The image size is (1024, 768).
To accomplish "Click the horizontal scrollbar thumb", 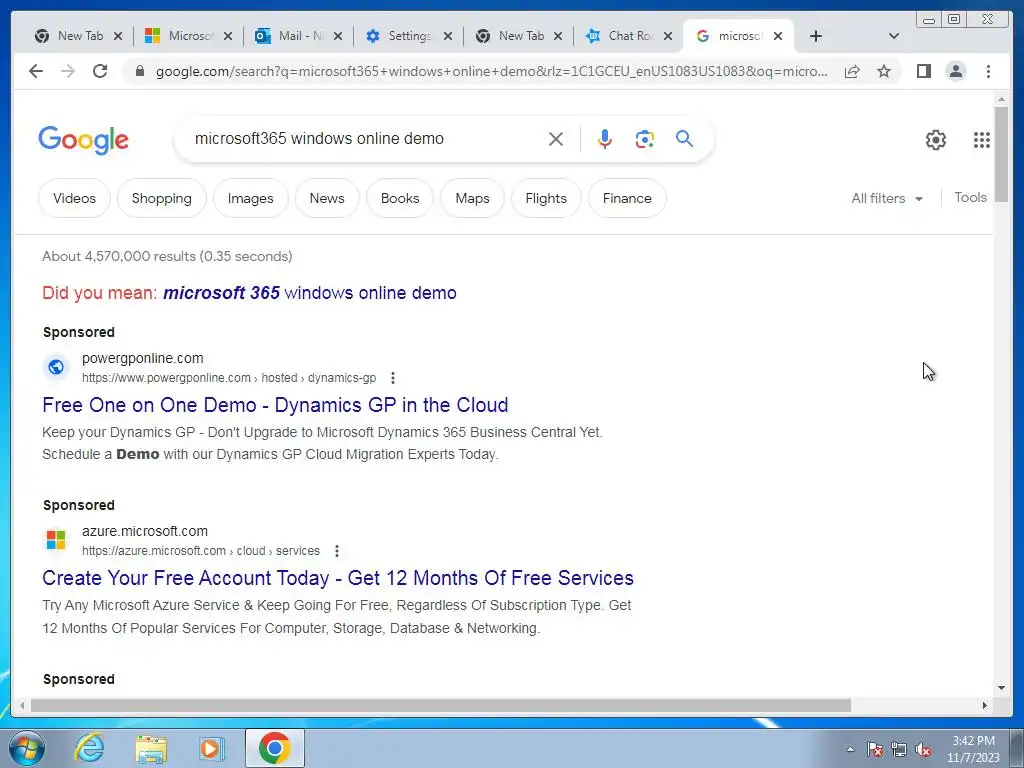I will 441,705.
